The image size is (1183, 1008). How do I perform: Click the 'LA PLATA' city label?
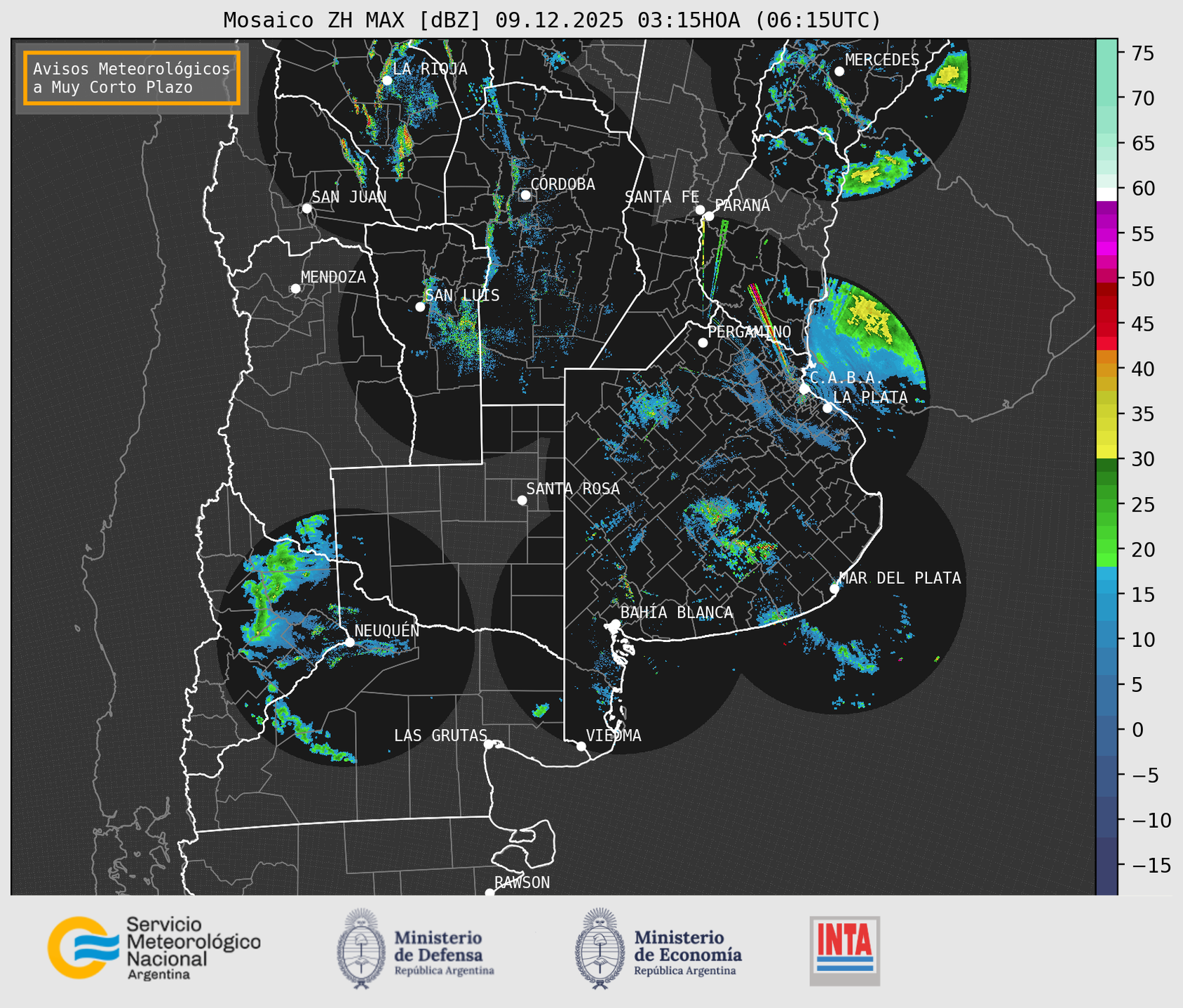click(x=870, y=397)
